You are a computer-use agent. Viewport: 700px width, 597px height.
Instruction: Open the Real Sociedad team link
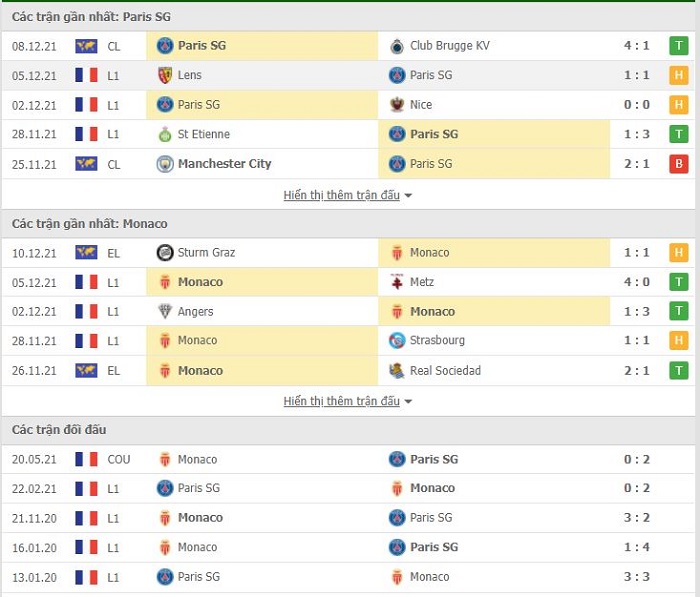click(445, 371)
